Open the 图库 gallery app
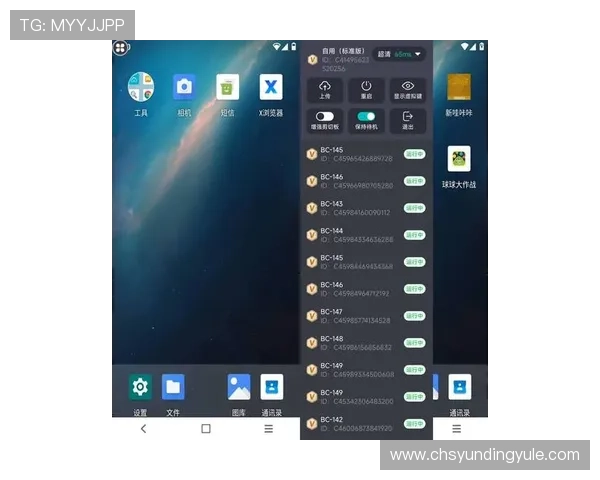Viewport: 600px width, 480px height. point(238,387)
